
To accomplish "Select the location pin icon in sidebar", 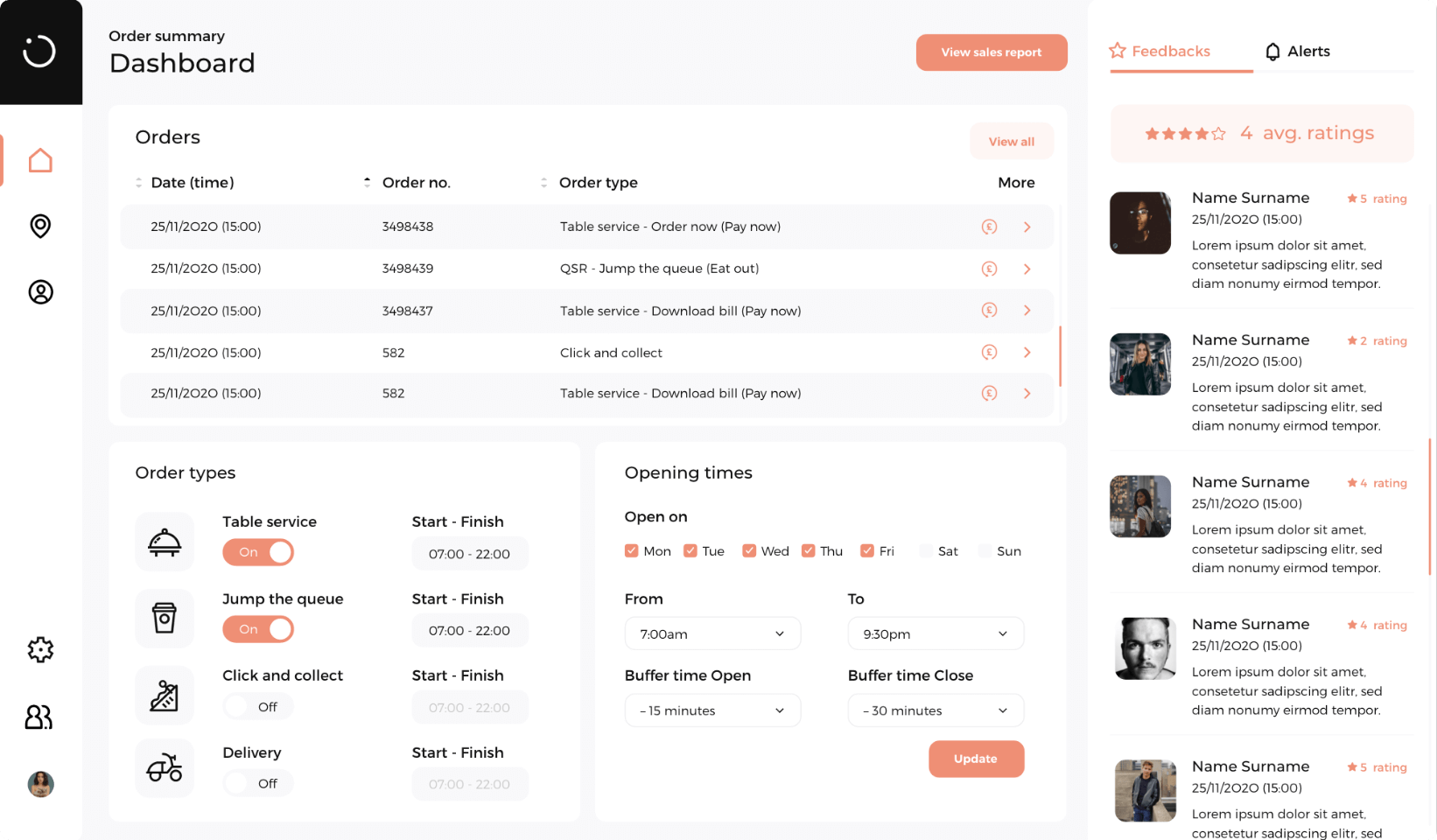I will [x=40, y=226].
